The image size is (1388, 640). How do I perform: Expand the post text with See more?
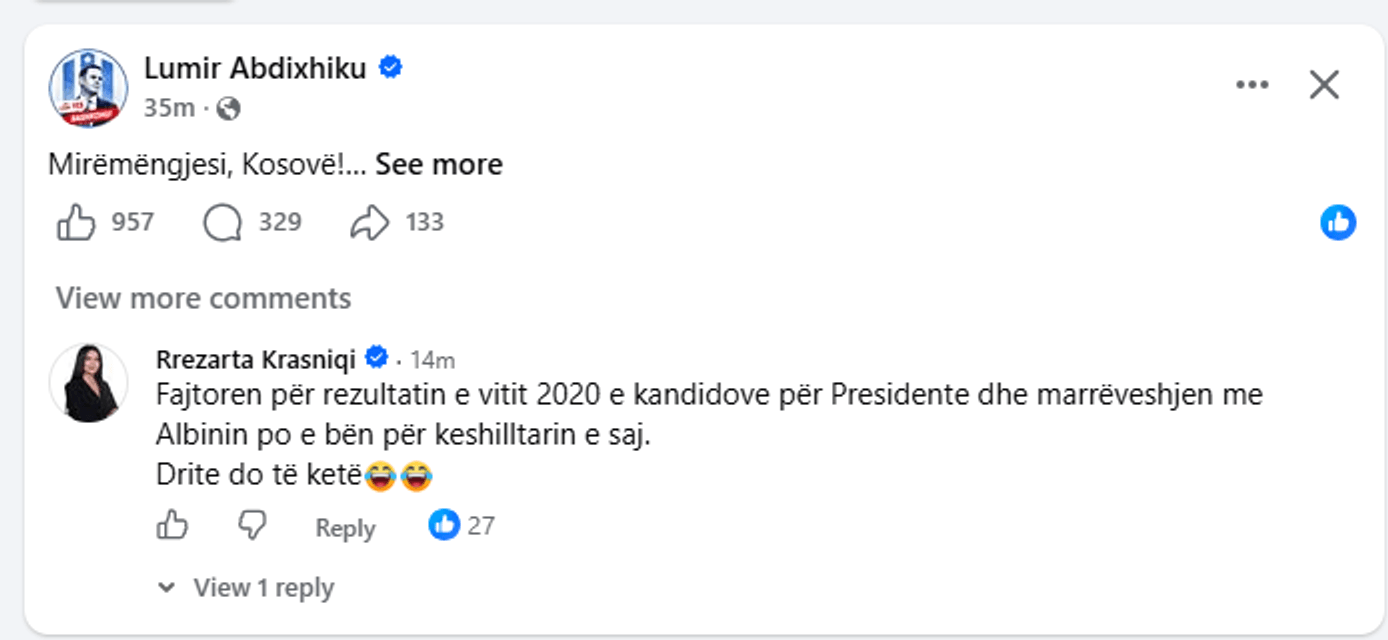439,164
